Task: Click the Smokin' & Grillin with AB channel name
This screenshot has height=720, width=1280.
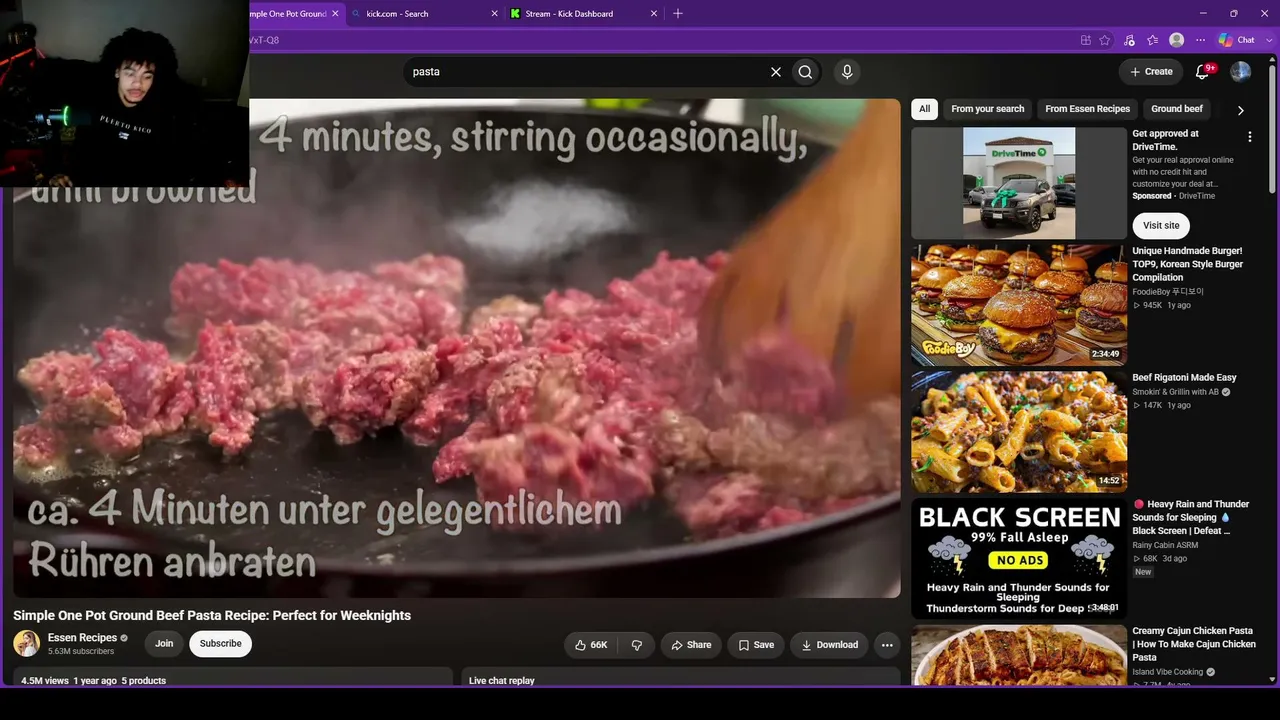Action: click(x=1175, y=392)
